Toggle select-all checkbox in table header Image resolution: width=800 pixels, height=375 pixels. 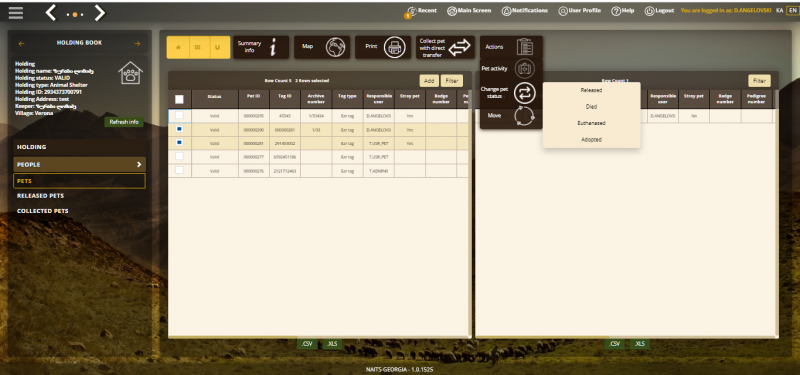click(179, 99)
